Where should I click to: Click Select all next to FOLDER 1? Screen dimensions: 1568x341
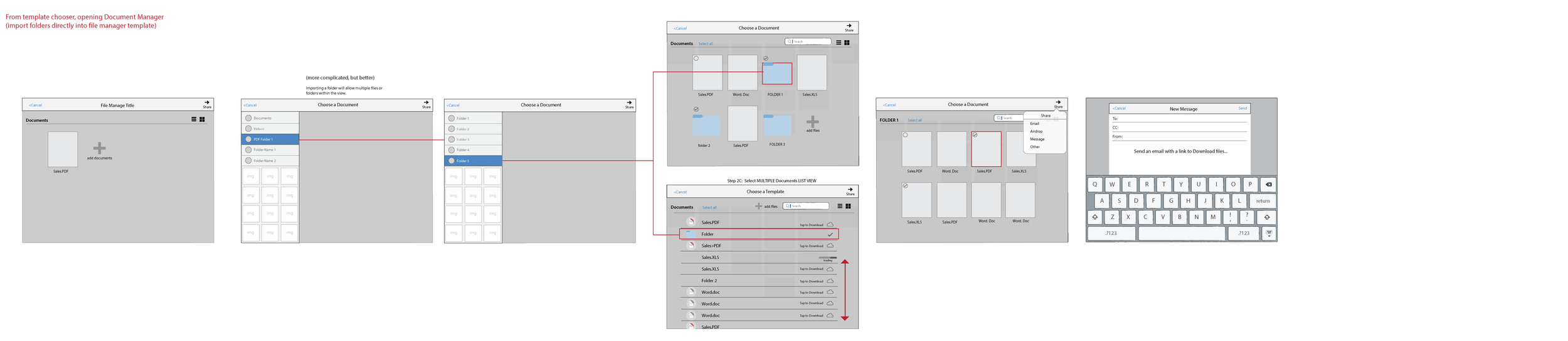point(914,120)
